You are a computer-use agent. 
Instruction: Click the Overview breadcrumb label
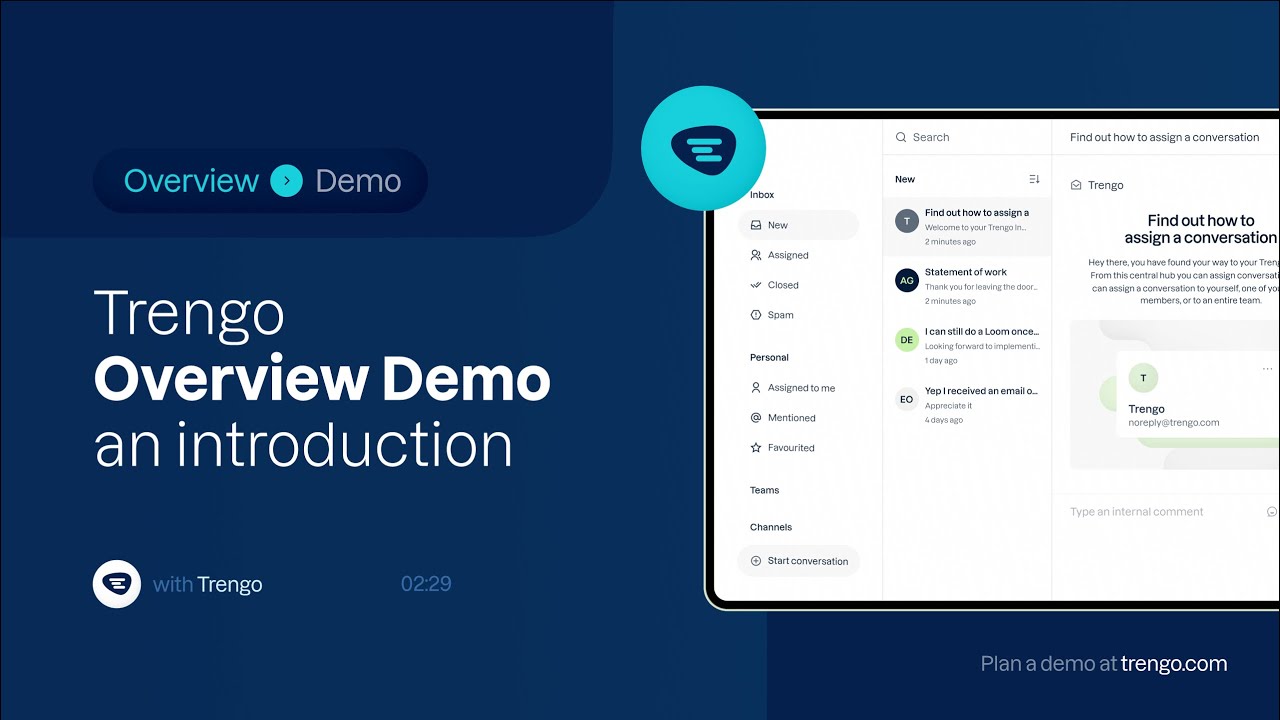(x=191, y=181)
